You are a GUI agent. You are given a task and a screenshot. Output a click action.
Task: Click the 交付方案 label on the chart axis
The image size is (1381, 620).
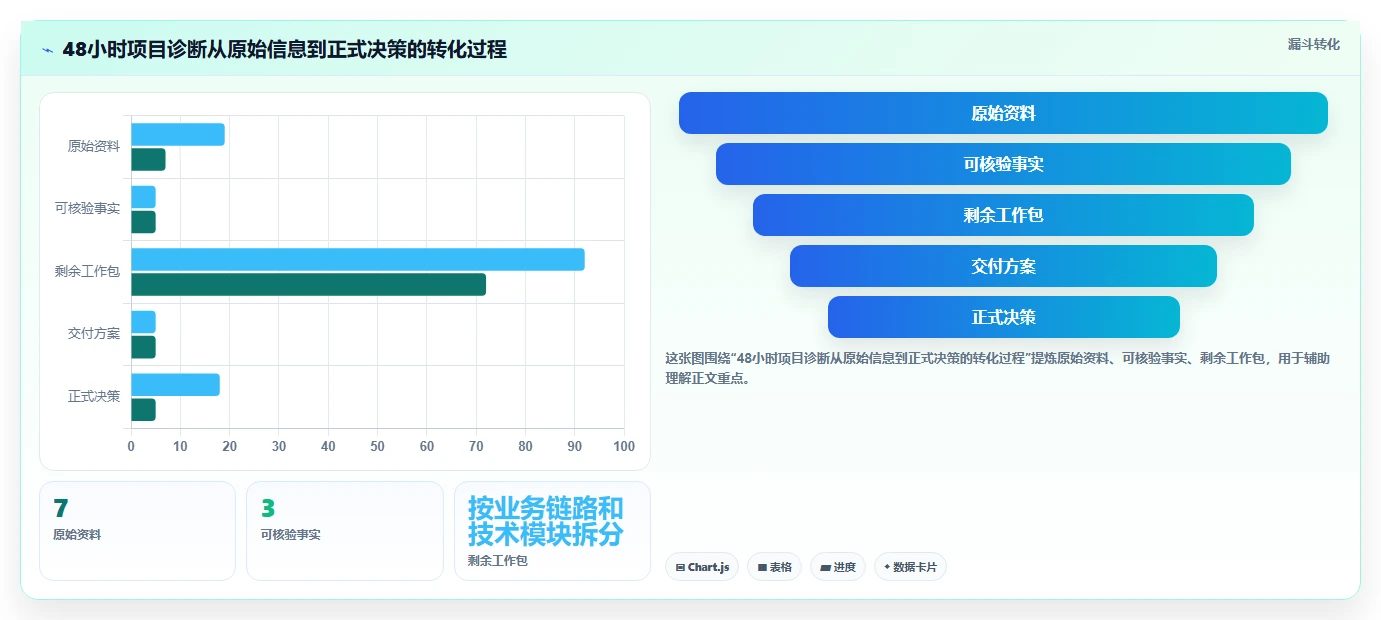point(94,334)
